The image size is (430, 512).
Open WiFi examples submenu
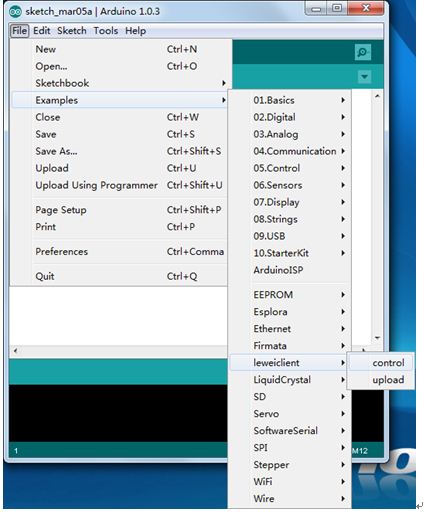pos(290,482)
